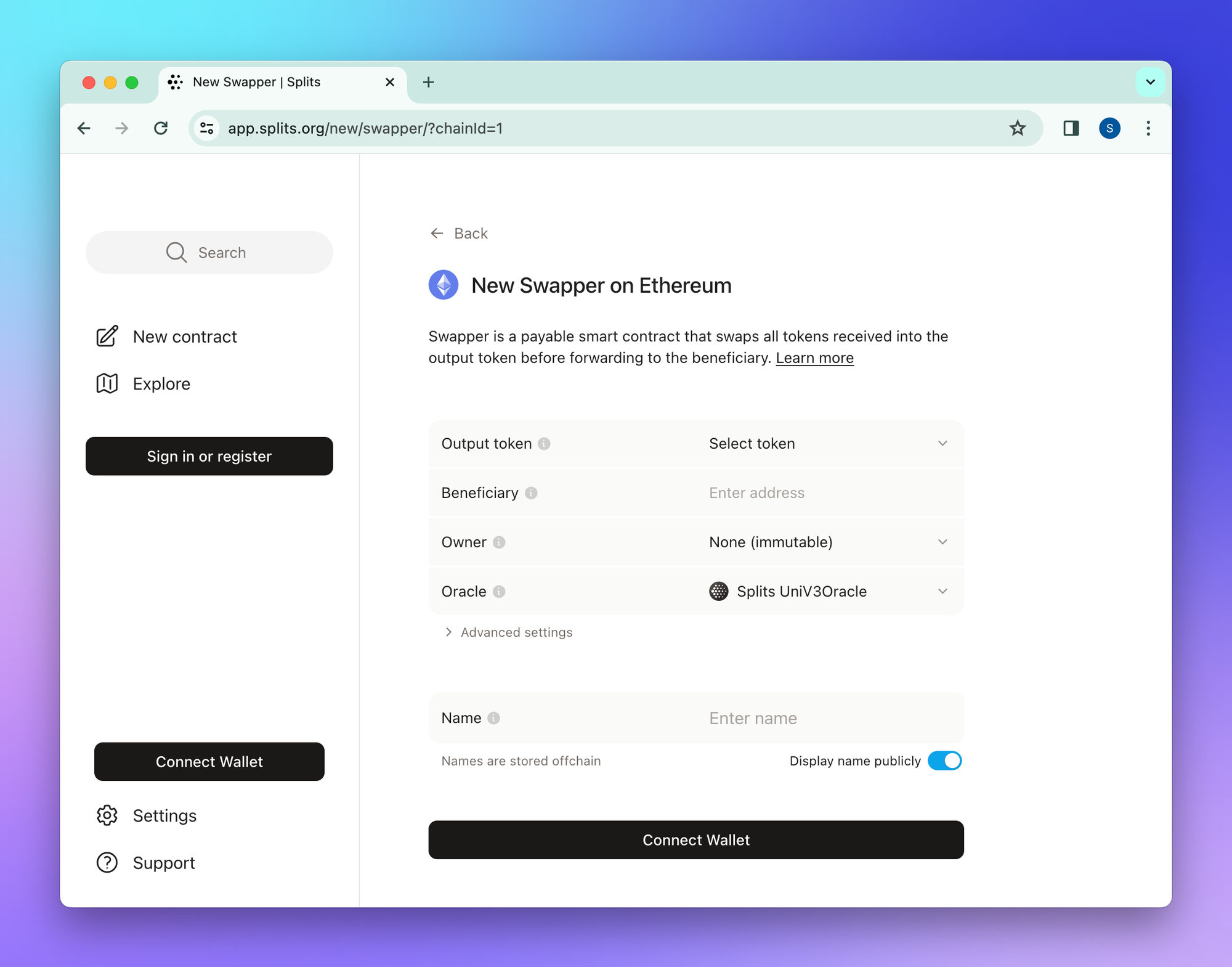Toggle Display name publicly switch
The width and height of the screenshot is (1232, 967).
coord(944,761)
